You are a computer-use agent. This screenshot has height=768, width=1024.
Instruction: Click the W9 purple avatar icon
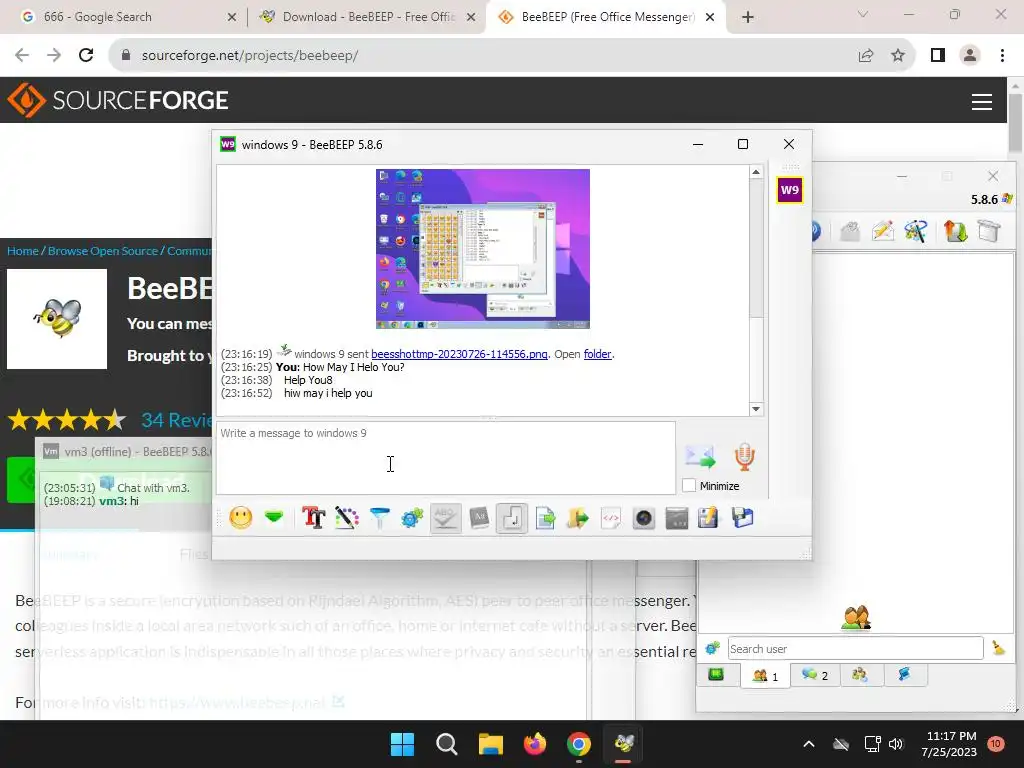pyautogui.click(x=790, y=190)
